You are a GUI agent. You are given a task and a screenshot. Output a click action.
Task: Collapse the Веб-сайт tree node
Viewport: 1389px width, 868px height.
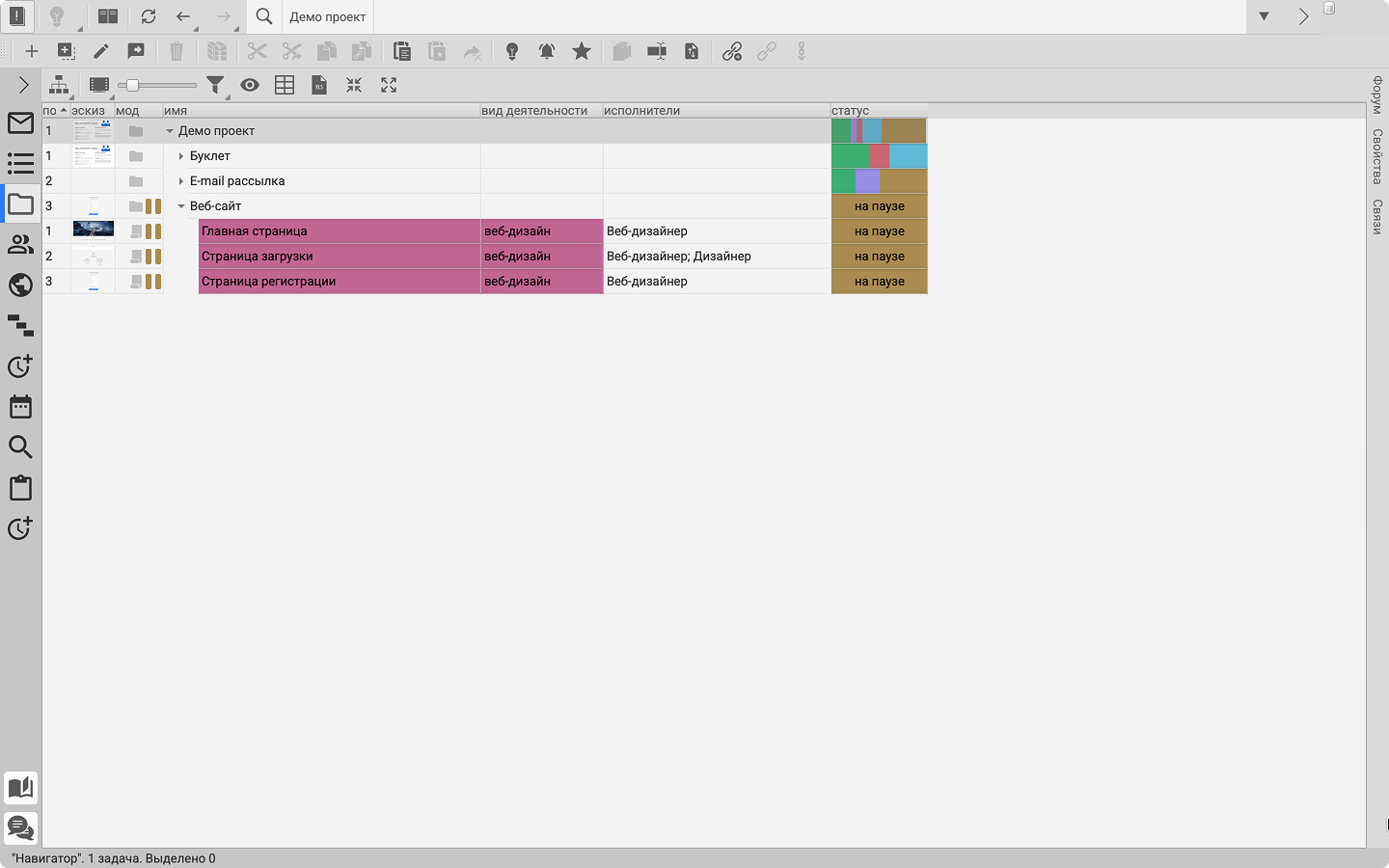(x=181, y=206)
